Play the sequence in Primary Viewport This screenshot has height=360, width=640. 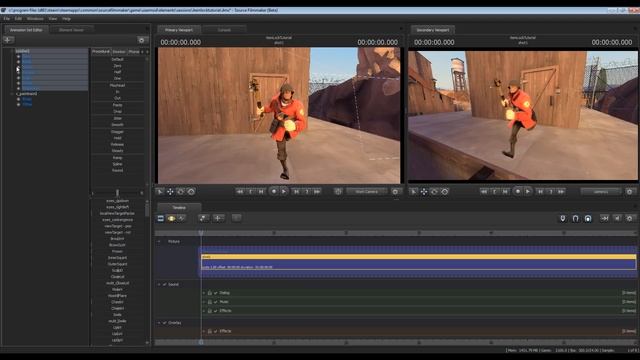pyautogui.click(x=284, y=191)
